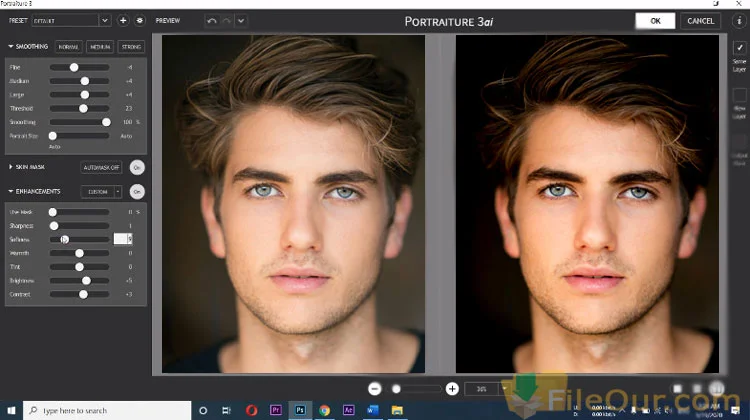
Task: Click the Threshold value 23
Action: point(128,109)
